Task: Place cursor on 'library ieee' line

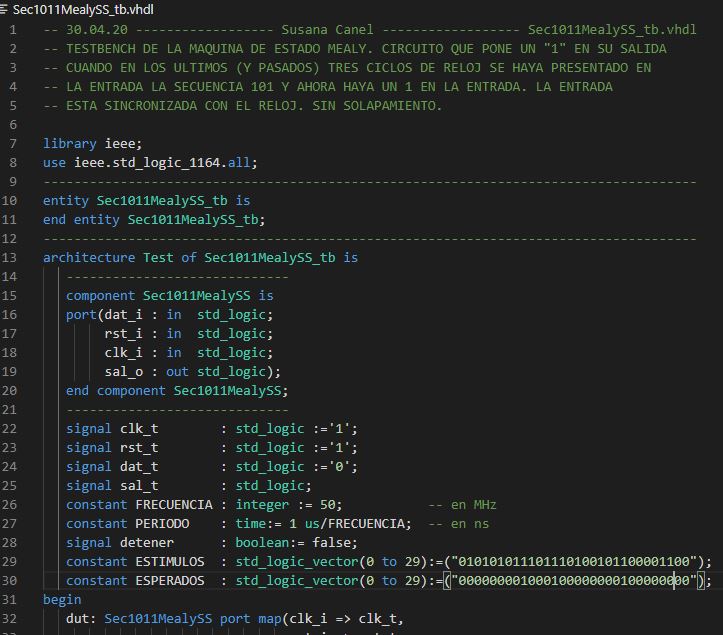Action: point(85,144)
